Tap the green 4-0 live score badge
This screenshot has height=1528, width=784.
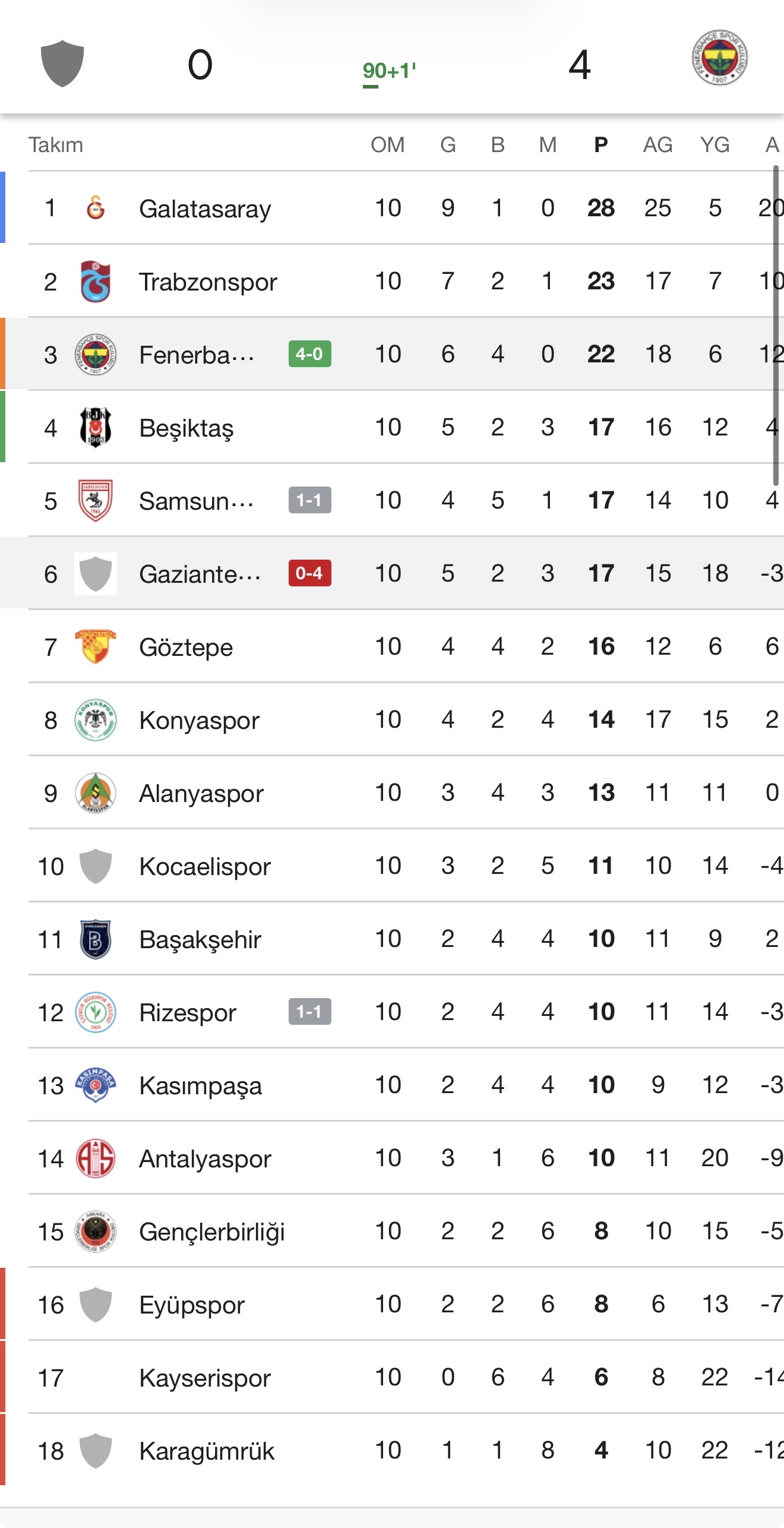point(309,354)
